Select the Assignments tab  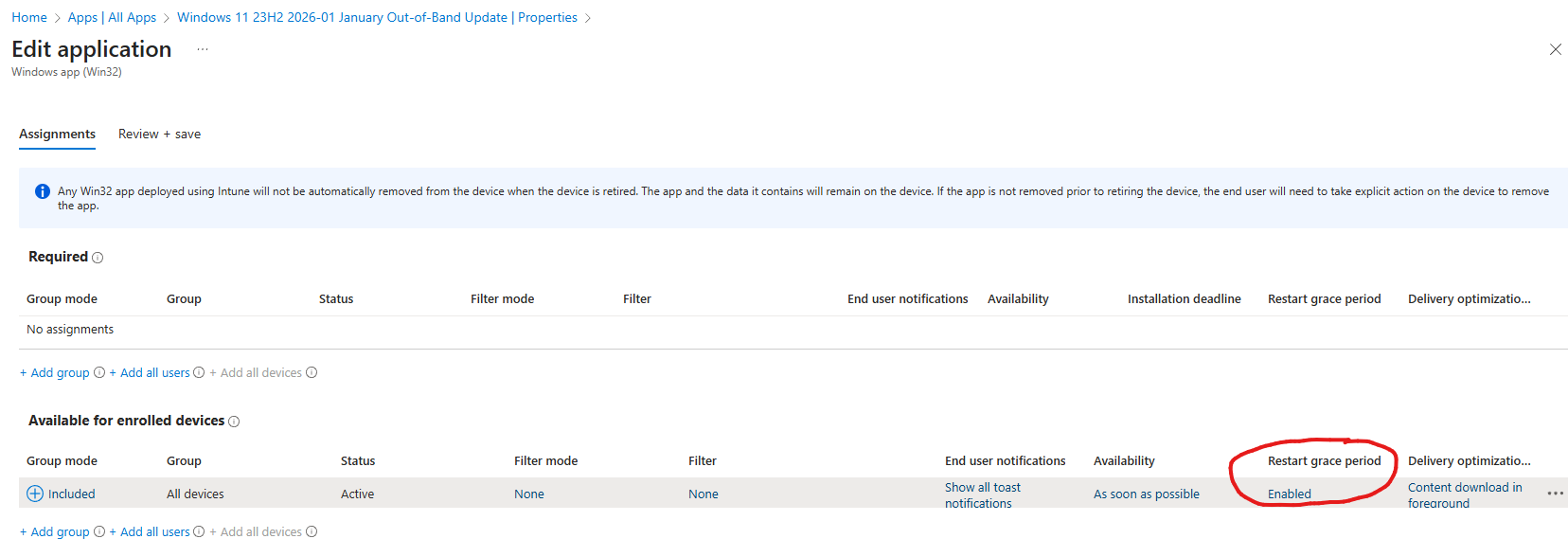(x=57, y=135)
